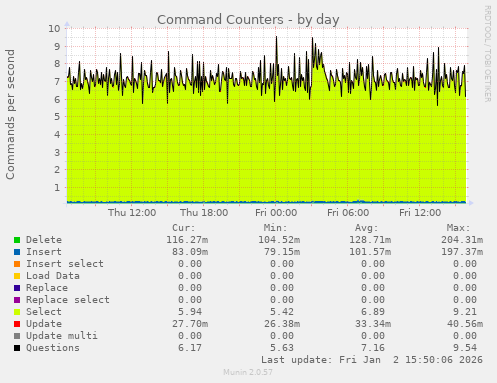Click the 'Fri 12:00' time axis label
497x383 pixels.
pos(420,213)
